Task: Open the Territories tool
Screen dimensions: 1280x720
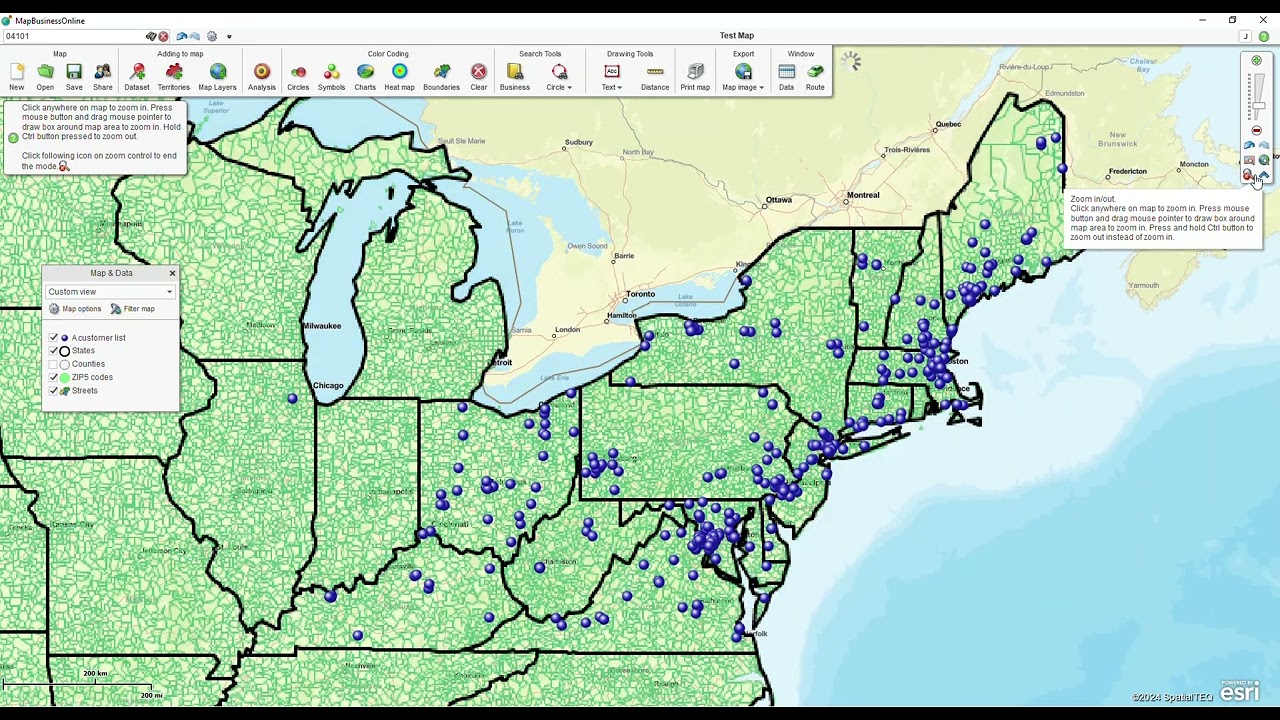Action: pyautogui.click(x=173, y=77)
